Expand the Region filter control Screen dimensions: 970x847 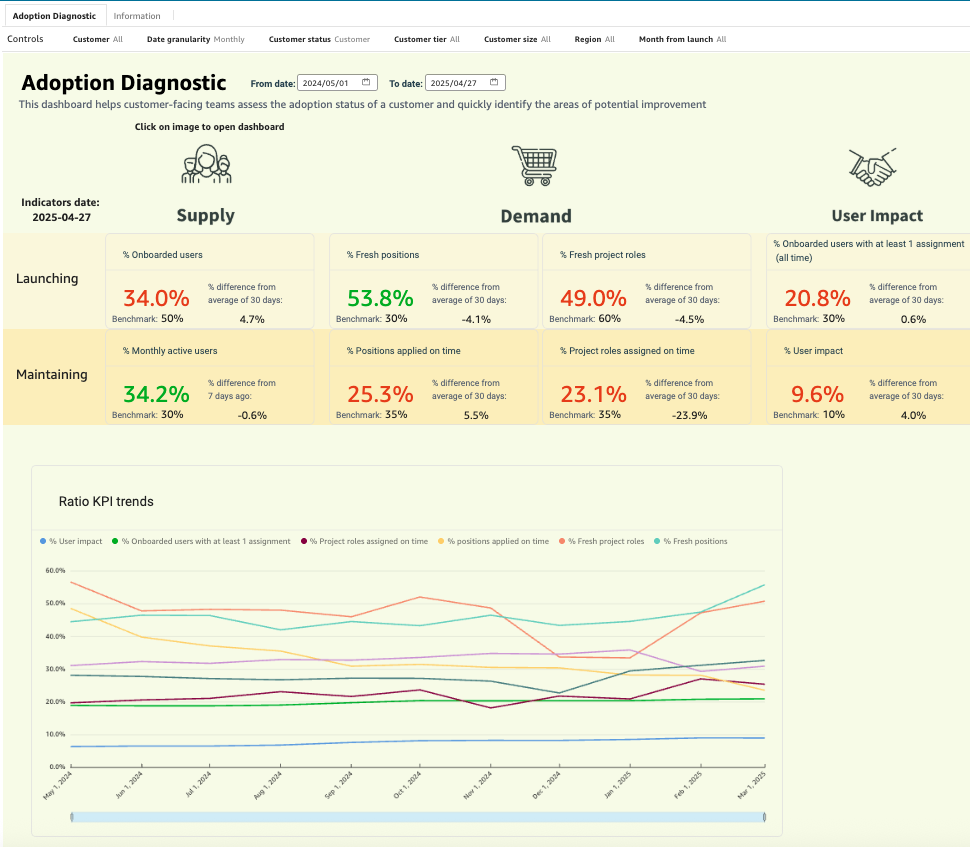pos(594,39)
